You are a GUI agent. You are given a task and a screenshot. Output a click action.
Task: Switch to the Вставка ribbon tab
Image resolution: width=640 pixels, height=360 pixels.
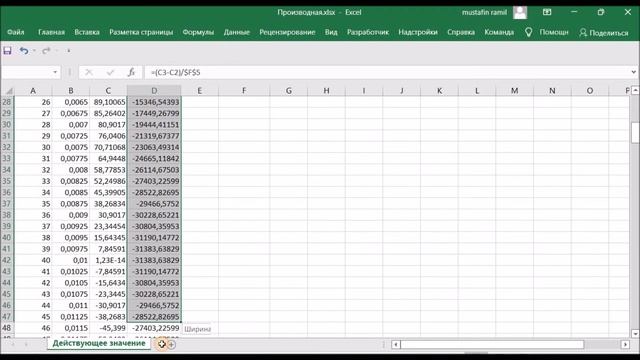point(87,32)
